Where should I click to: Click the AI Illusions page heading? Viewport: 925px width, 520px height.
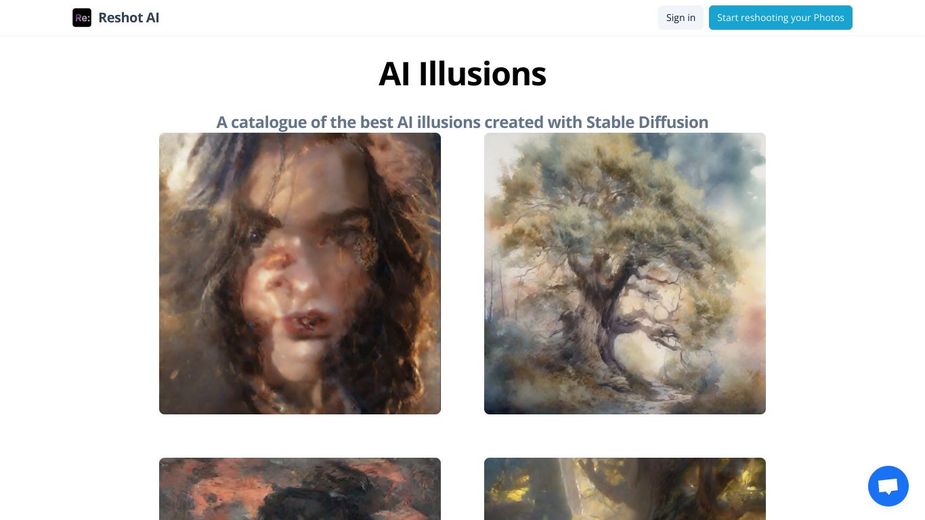coord(462,74)
